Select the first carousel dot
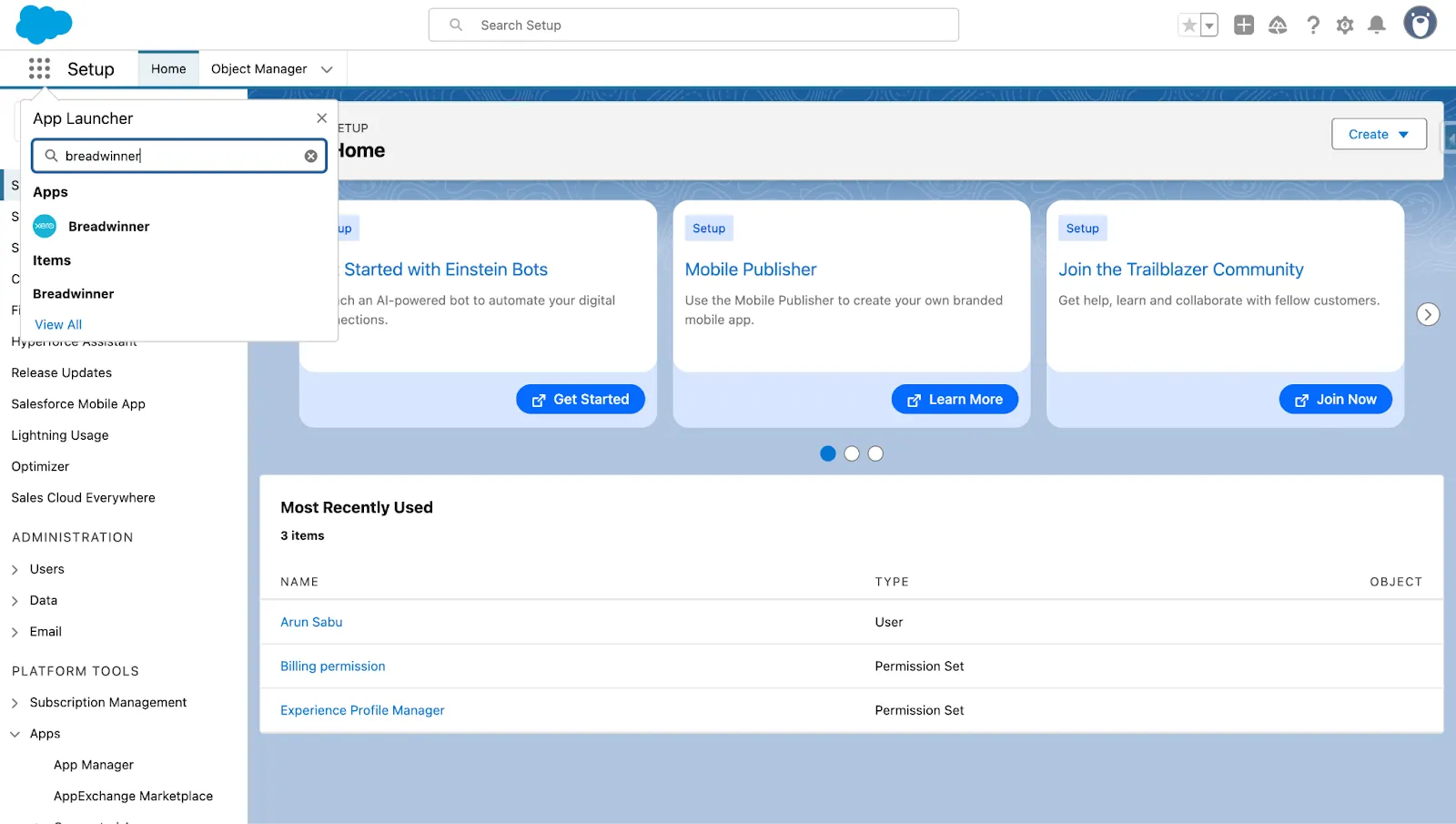Image resolution: width=1456 pixels, height=824 pixels. (x=827, y=453)
